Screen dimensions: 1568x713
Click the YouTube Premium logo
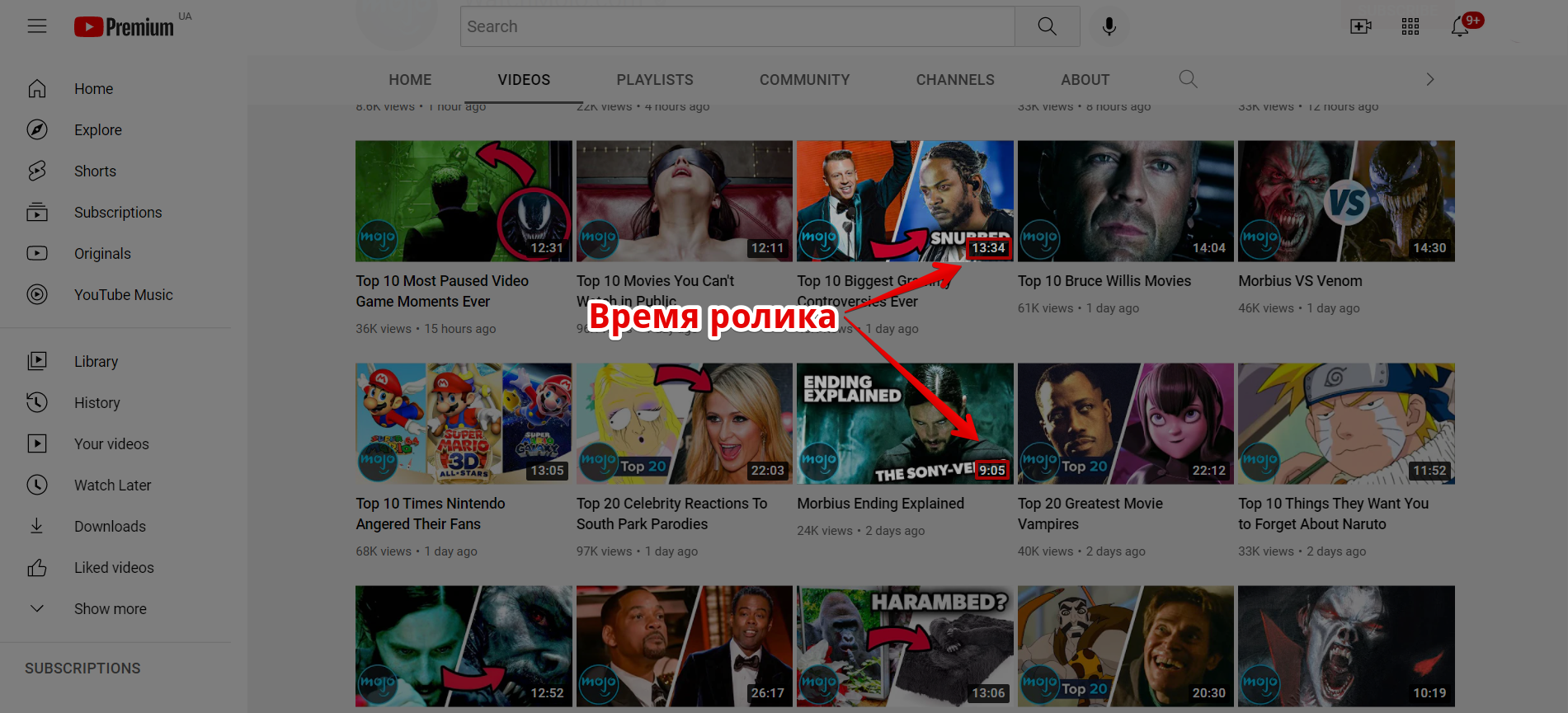click(x=124, y=27)
